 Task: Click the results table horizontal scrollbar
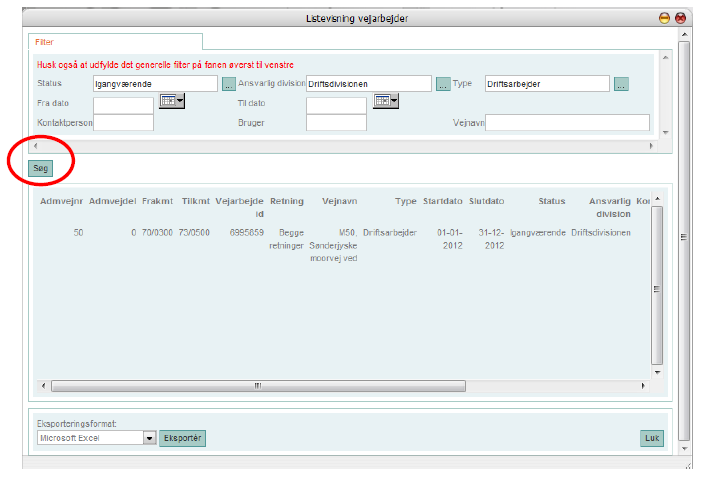pos(255,385)
